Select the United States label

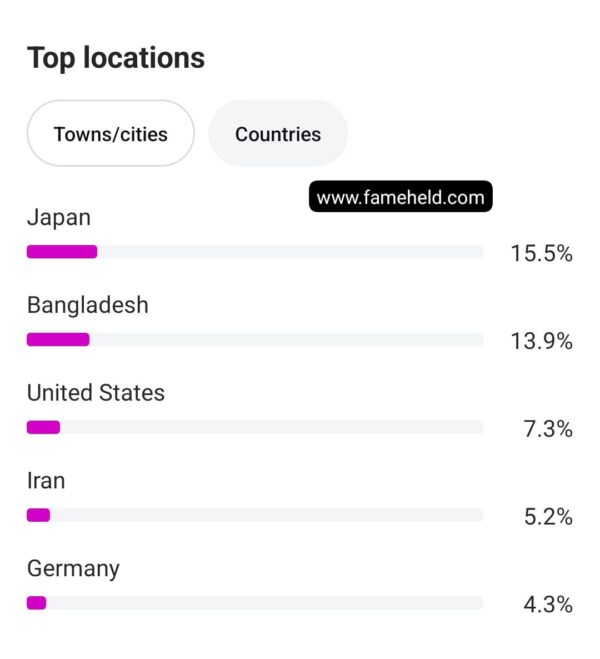coord(96,393)
